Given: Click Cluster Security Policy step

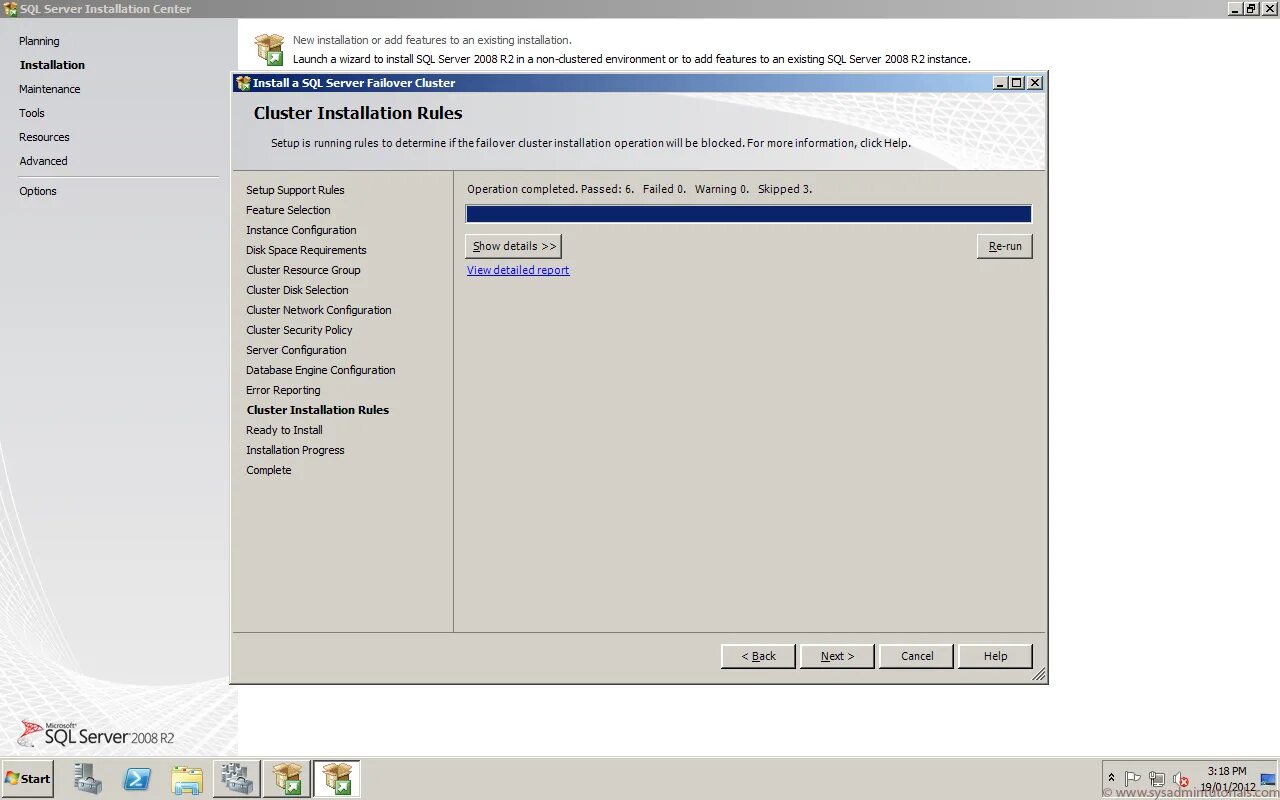Looking at the screenshot, I should (299, 330).
